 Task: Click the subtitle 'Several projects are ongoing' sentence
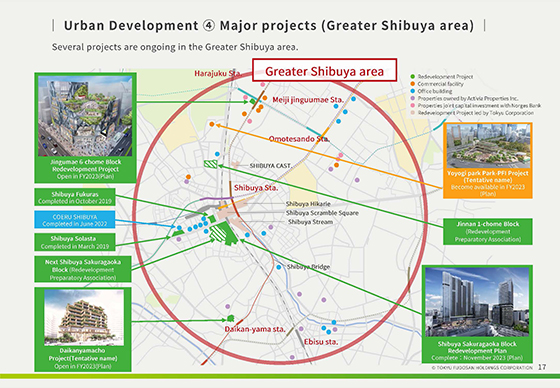click(175, 47)
